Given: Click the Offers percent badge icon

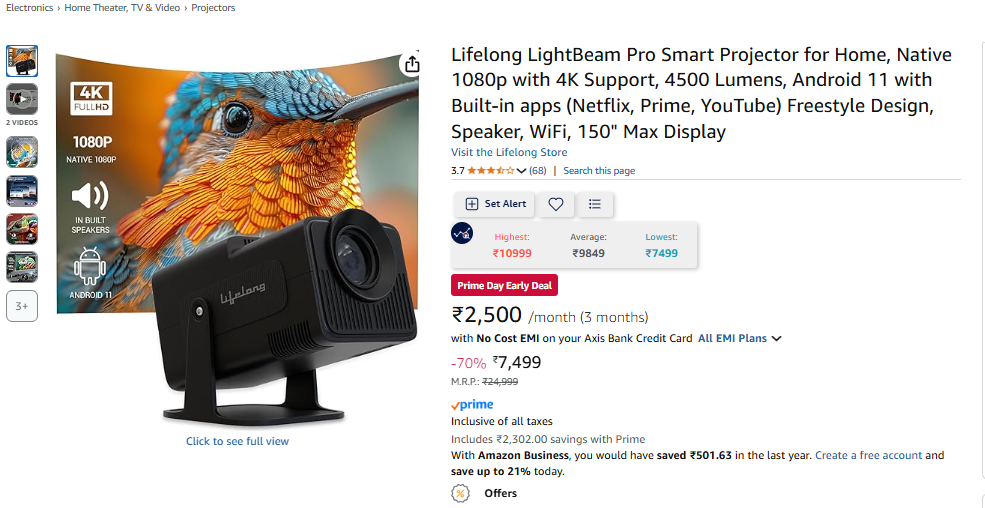Looking at the screenshot, I should (460, 493).
